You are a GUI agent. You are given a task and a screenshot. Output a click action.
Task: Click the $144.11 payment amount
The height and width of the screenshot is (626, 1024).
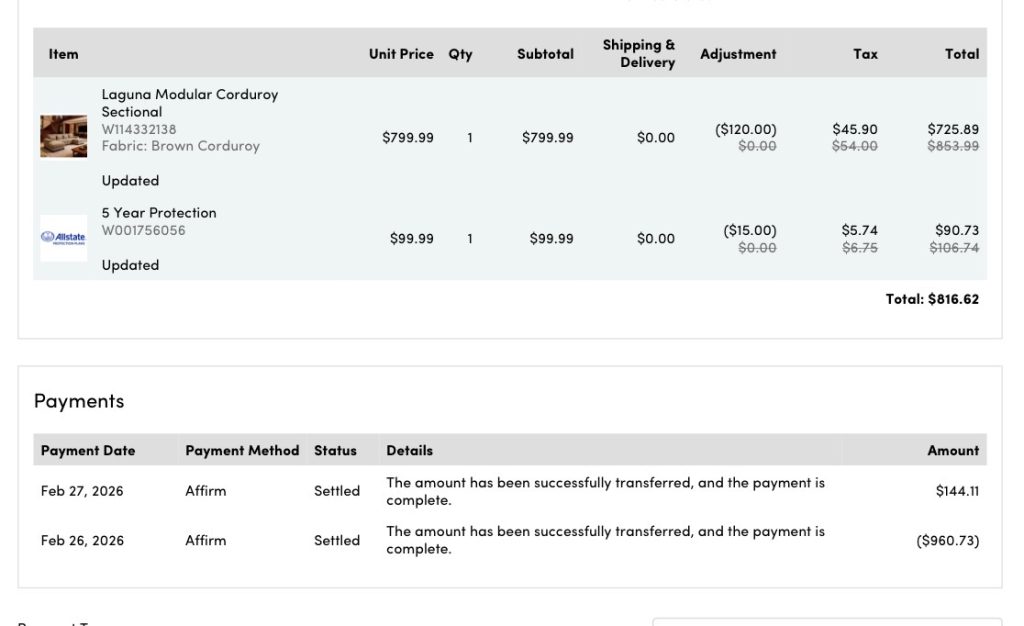click(x=957, y=491)
